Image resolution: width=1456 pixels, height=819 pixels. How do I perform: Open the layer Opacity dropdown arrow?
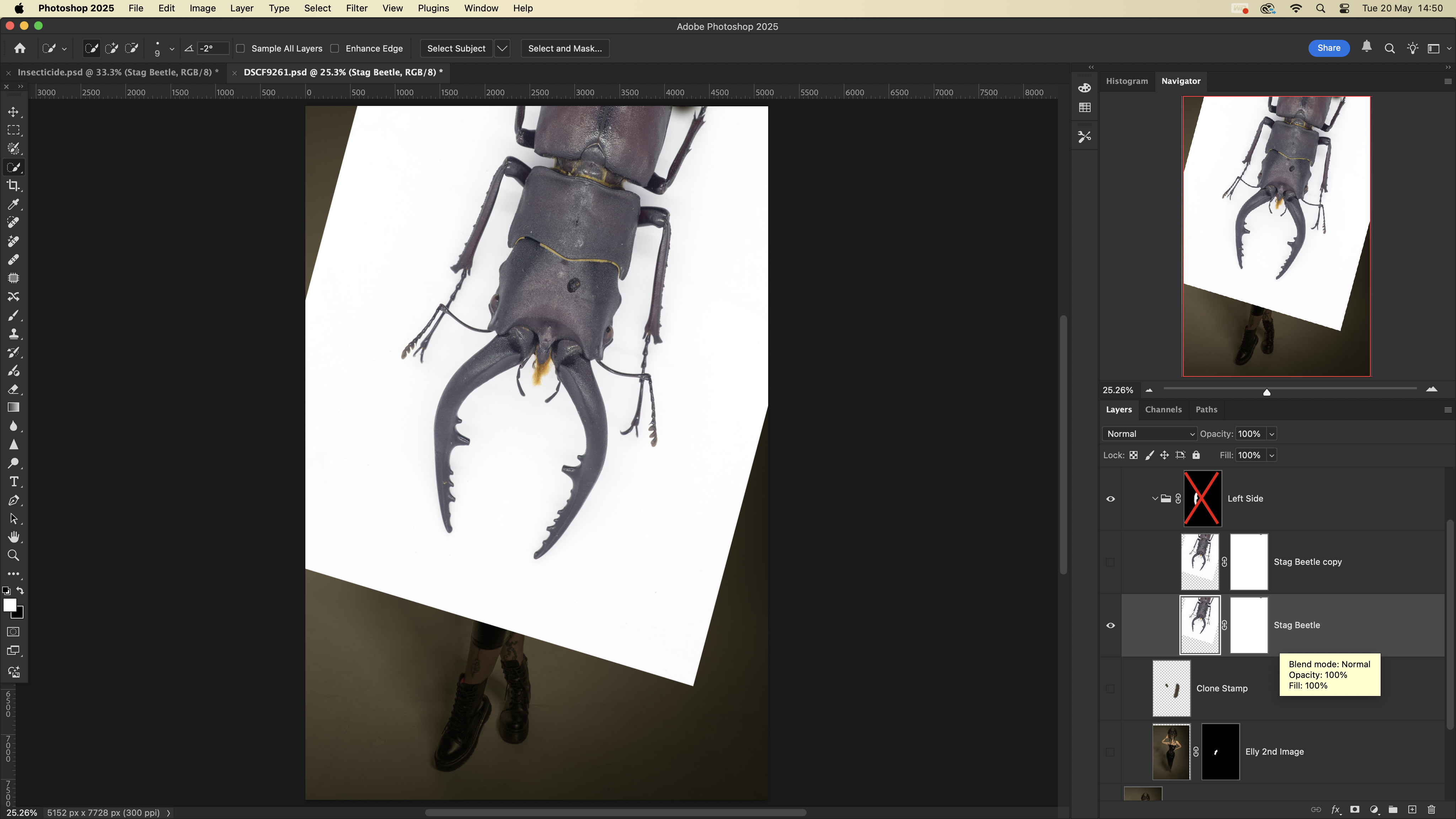(1272, 434)
